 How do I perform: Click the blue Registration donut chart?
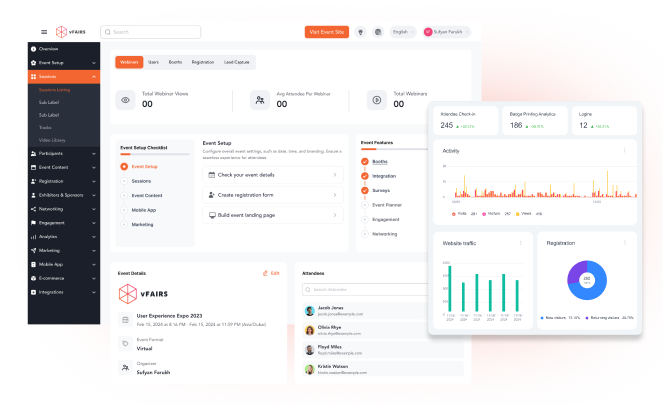(x=587, y=280)
